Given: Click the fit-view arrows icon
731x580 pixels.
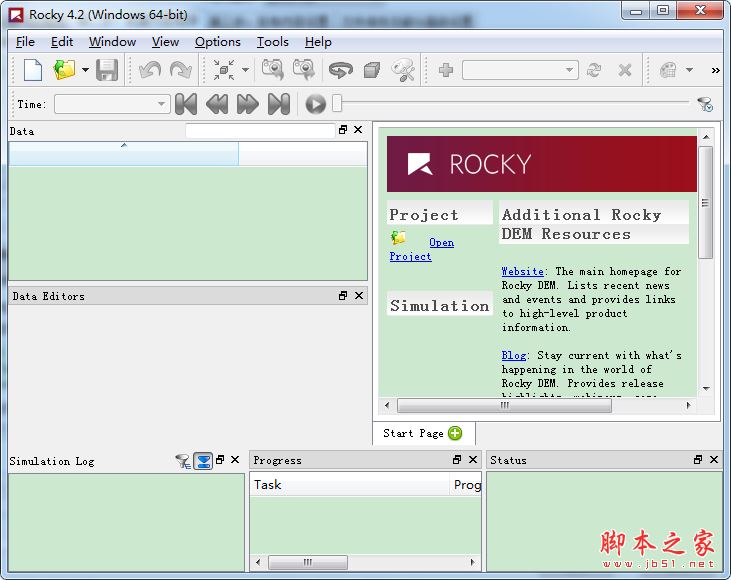Looking at the screenshot, I should click(224, 70).
